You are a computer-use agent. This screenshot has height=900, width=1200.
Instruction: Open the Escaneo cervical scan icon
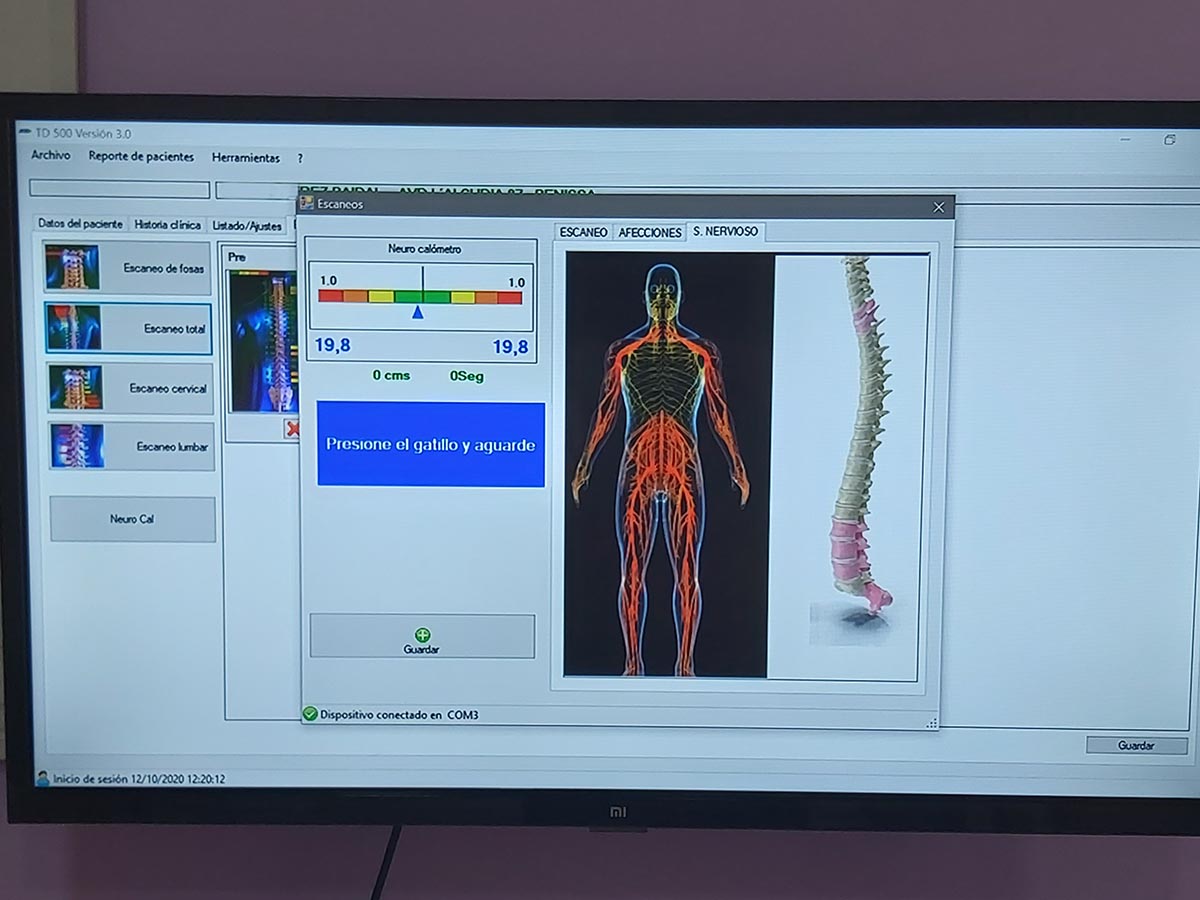click(75, 388)
